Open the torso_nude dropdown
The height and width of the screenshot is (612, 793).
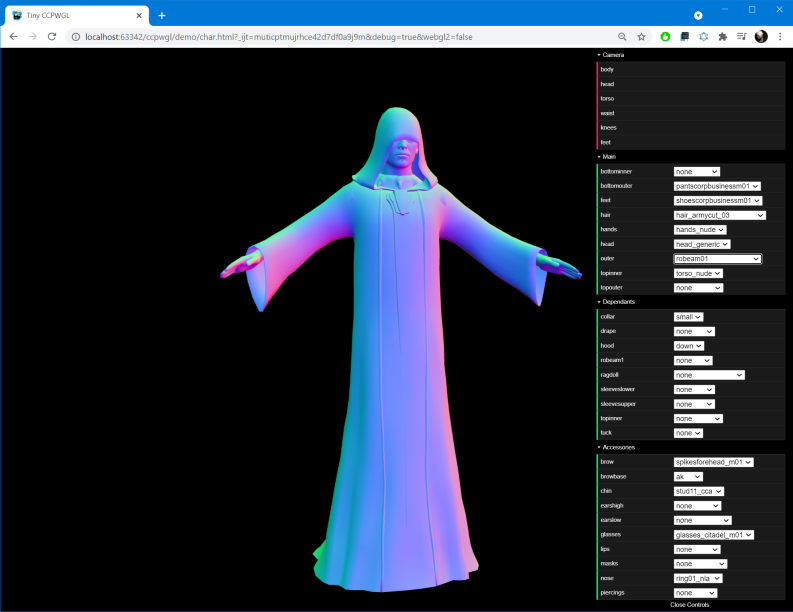click(698, 274)
